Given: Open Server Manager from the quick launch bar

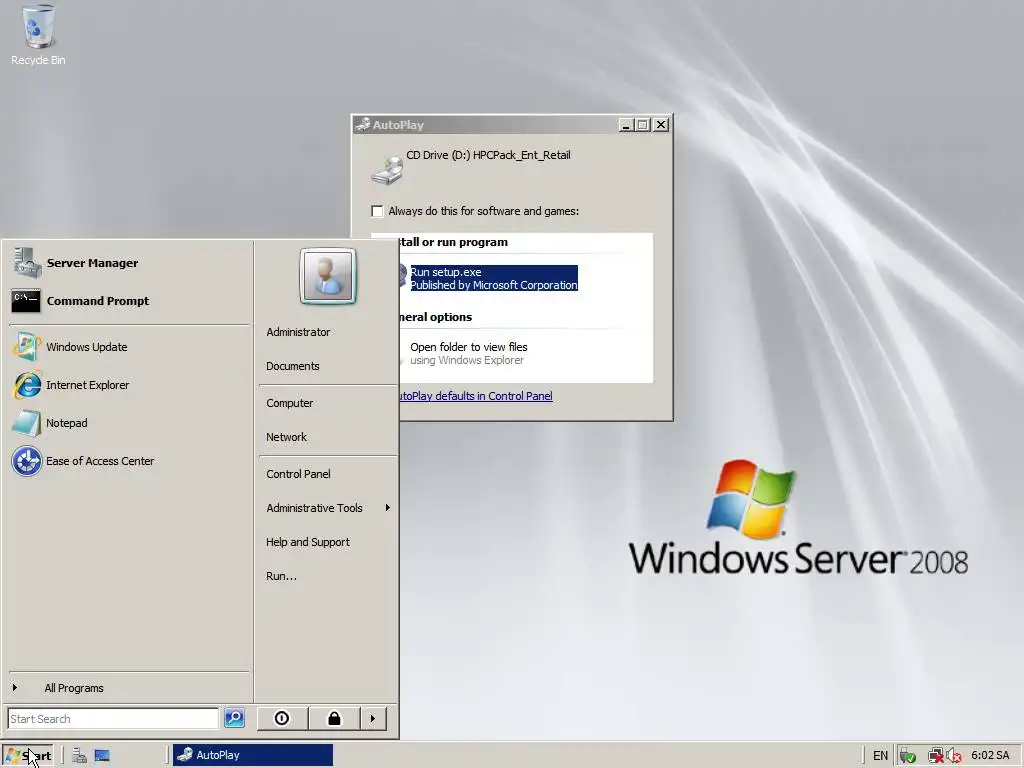Looking at the screenshot, I should (x=80, y=756).
